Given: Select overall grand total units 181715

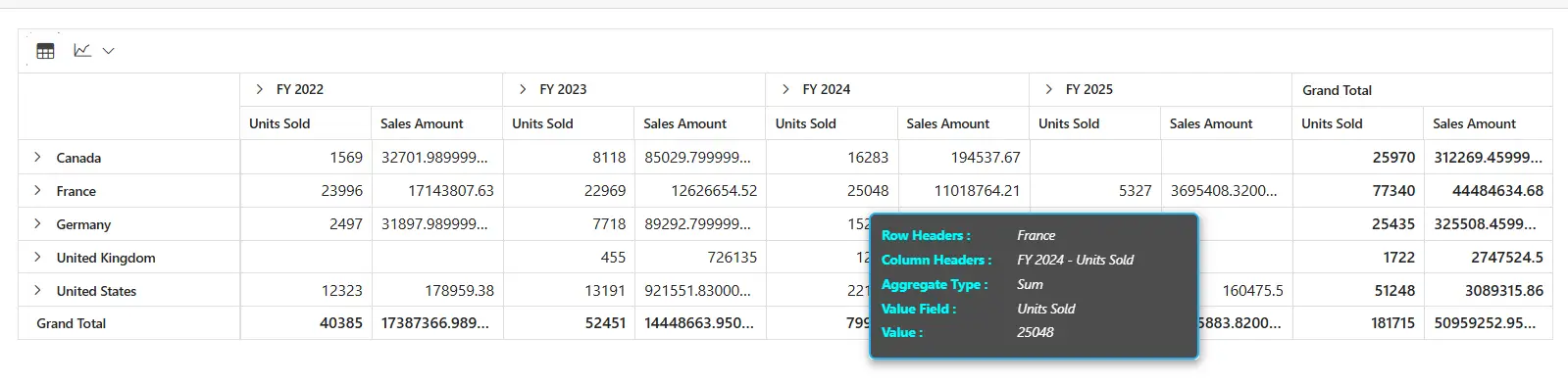Looking at the screenshot, I should 1358,323.
